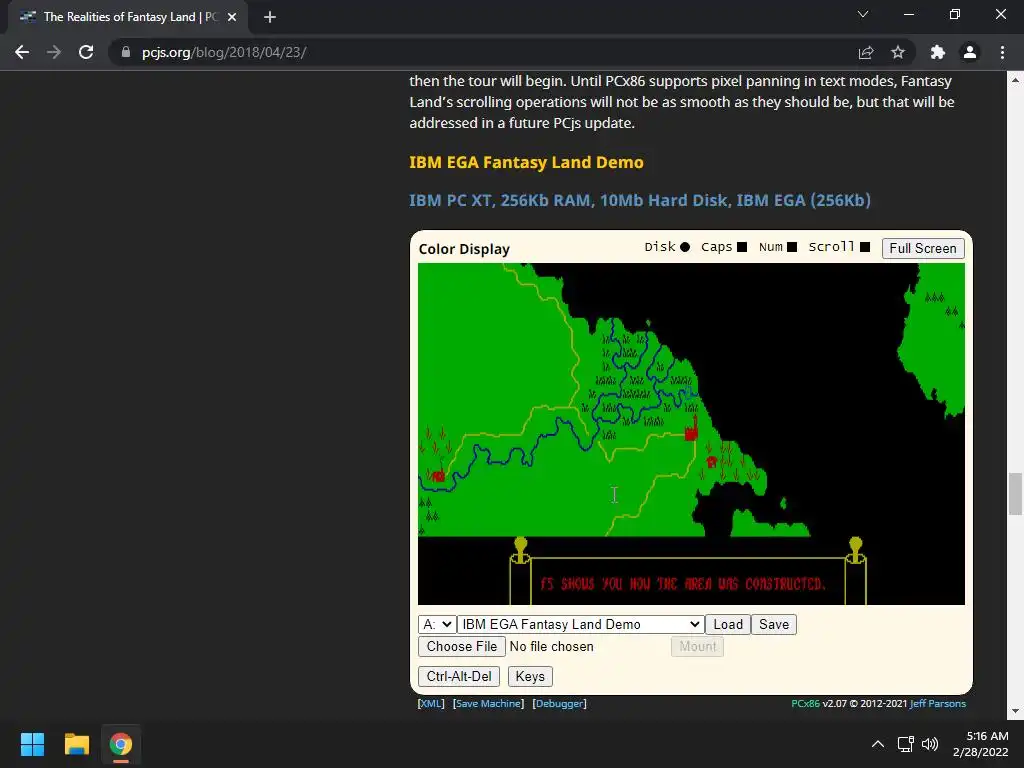Viewport: 1024px width, 768px height.
Task: Open the Chrome profile icon
Action: (x=970, y=52)
